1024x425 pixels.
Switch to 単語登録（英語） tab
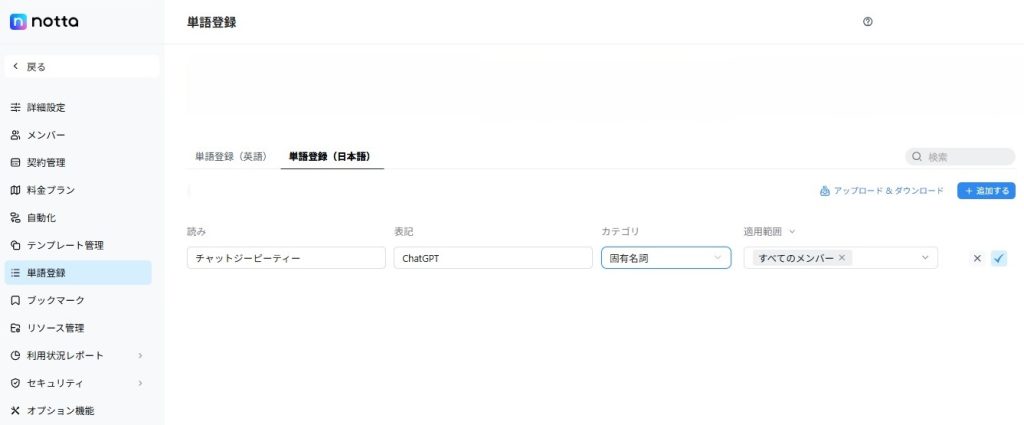click(231, 157)
